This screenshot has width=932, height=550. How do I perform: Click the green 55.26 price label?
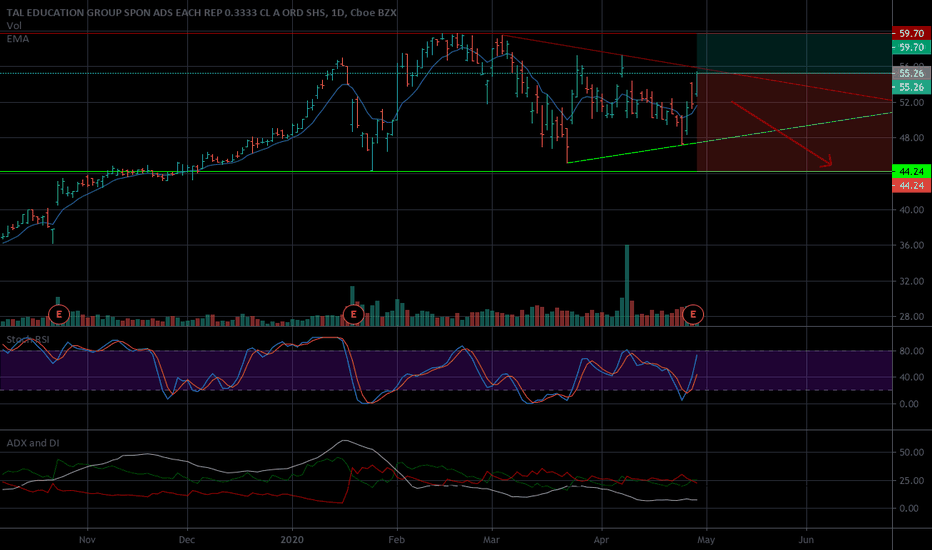(x=911, y=87)
